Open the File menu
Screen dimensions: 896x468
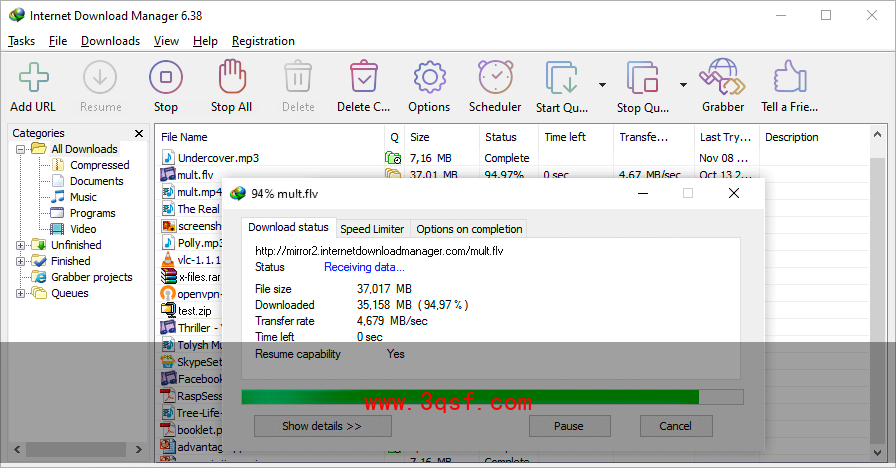point(58,41)
